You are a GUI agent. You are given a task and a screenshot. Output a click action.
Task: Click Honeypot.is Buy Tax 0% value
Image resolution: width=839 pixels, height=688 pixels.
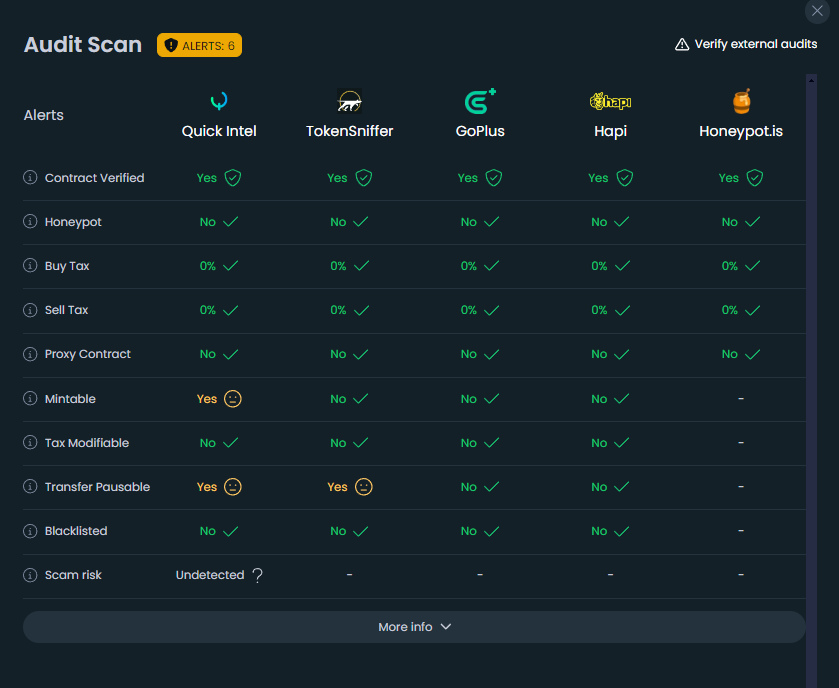730,266
